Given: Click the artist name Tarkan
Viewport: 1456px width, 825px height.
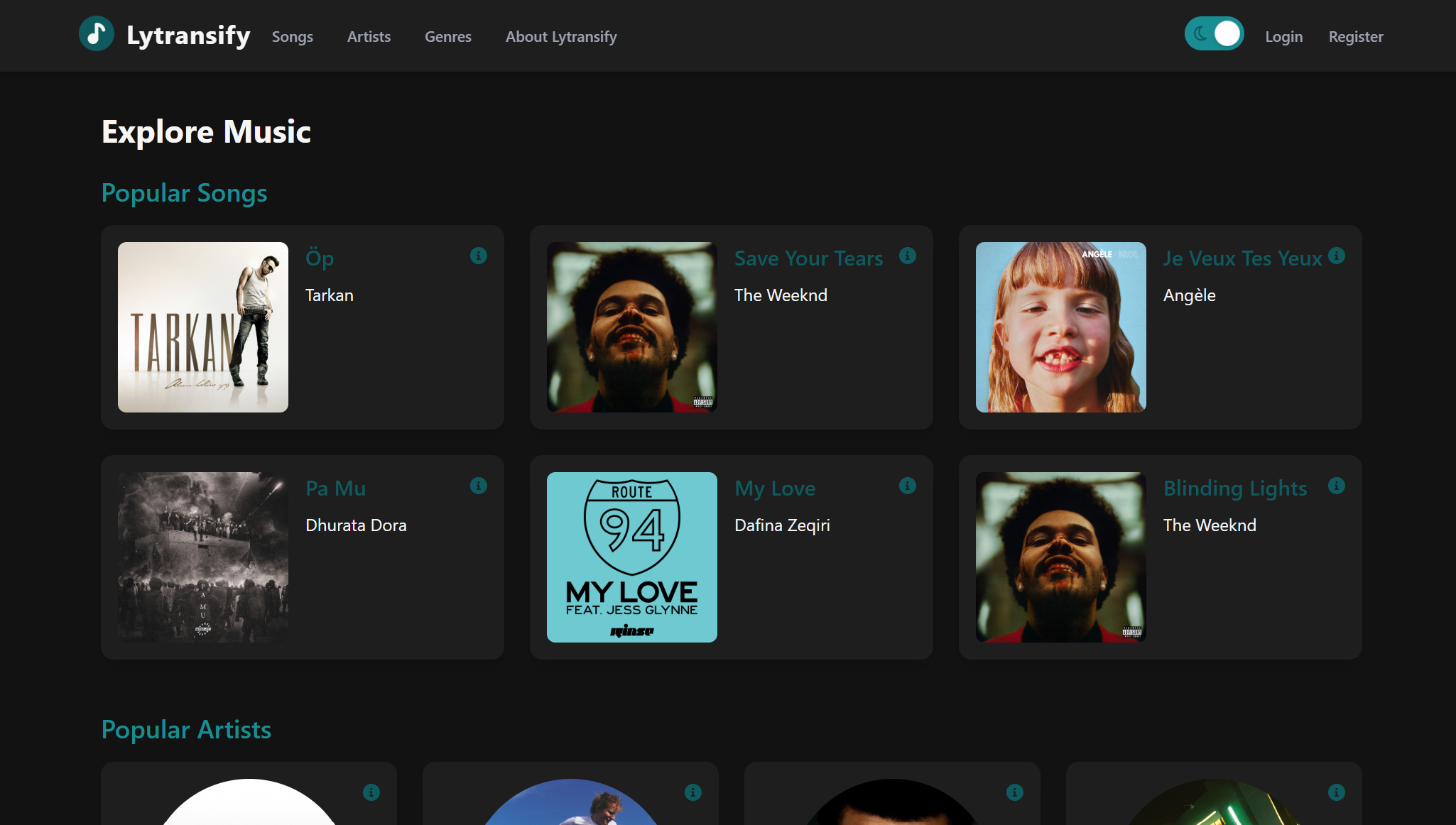Looking at the screenshot, I should point(330,295).
